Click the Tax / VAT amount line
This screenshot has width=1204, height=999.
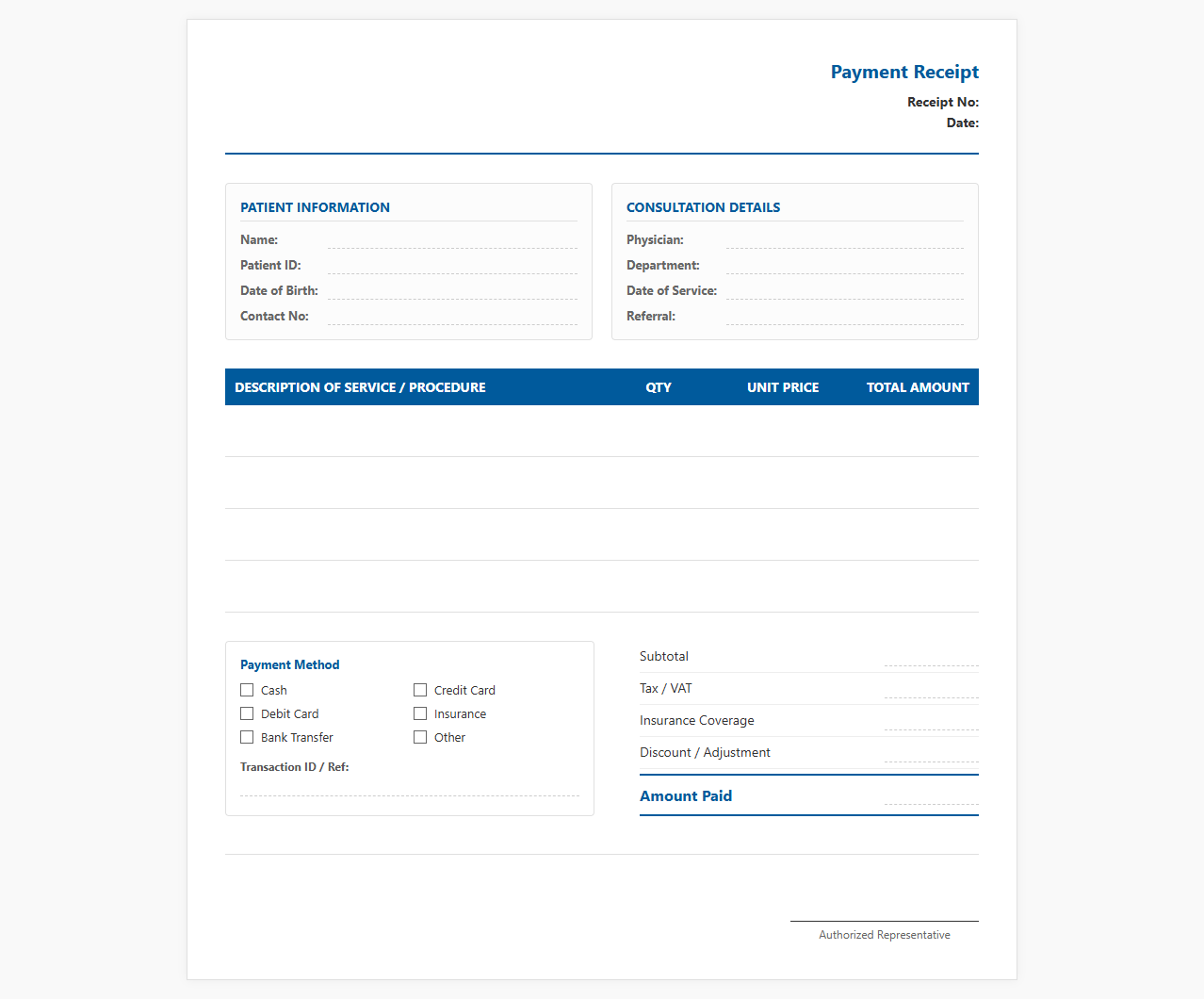(932, 690)
